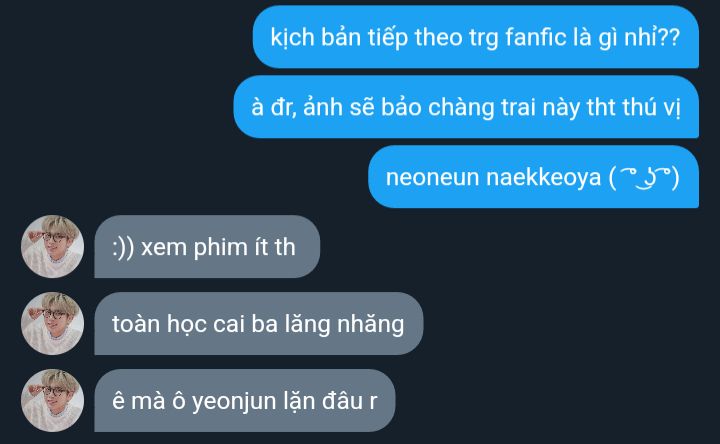Click the ':))' smiley in received message
The image size is (720, 444).
123,248
